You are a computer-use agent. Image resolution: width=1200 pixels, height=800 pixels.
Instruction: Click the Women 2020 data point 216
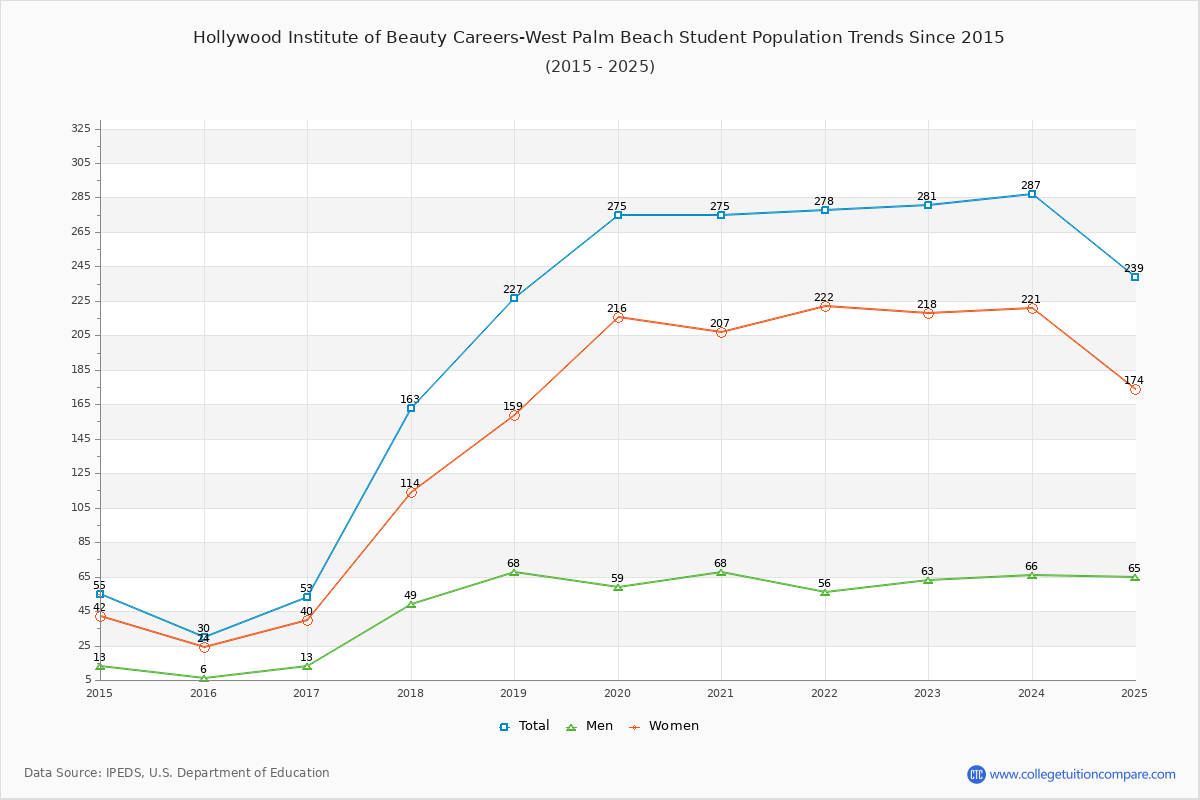[618, 317]
